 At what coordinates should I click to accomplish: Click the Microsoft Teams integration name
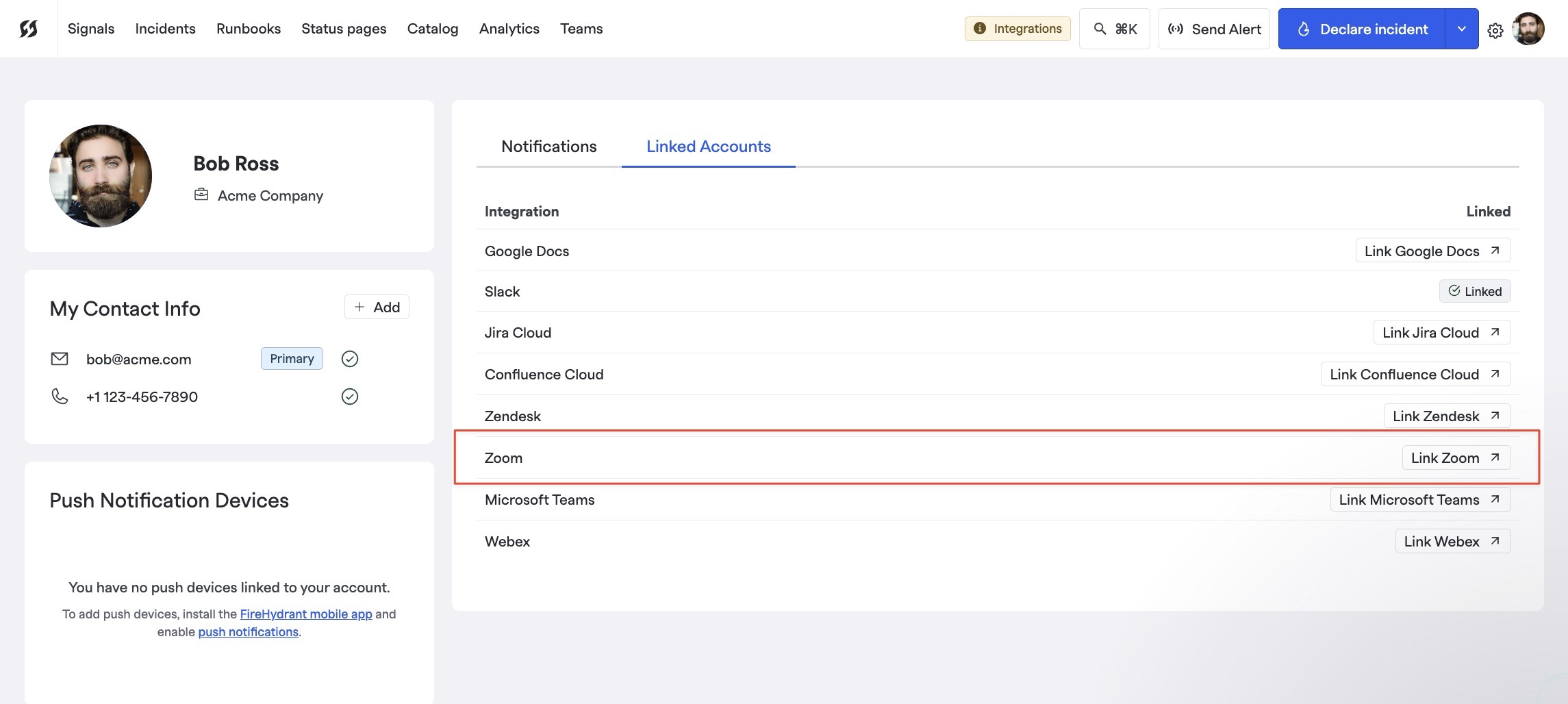(540, 499)
